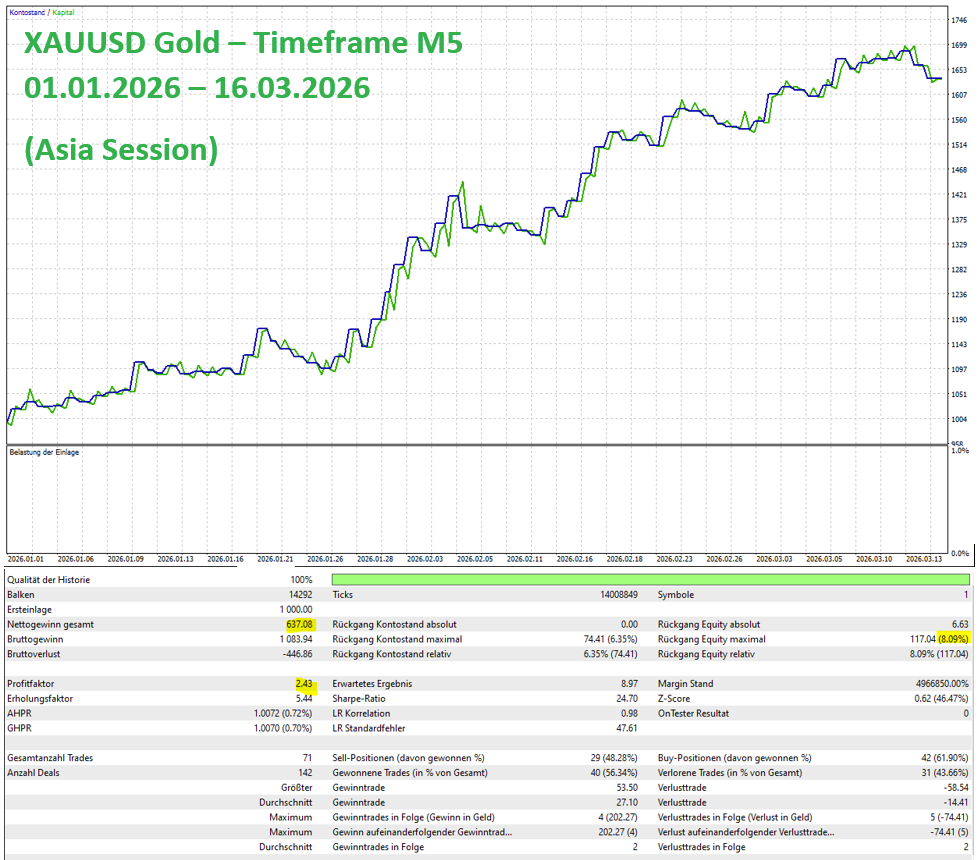Select the Margin Stand value

[942, 684]
